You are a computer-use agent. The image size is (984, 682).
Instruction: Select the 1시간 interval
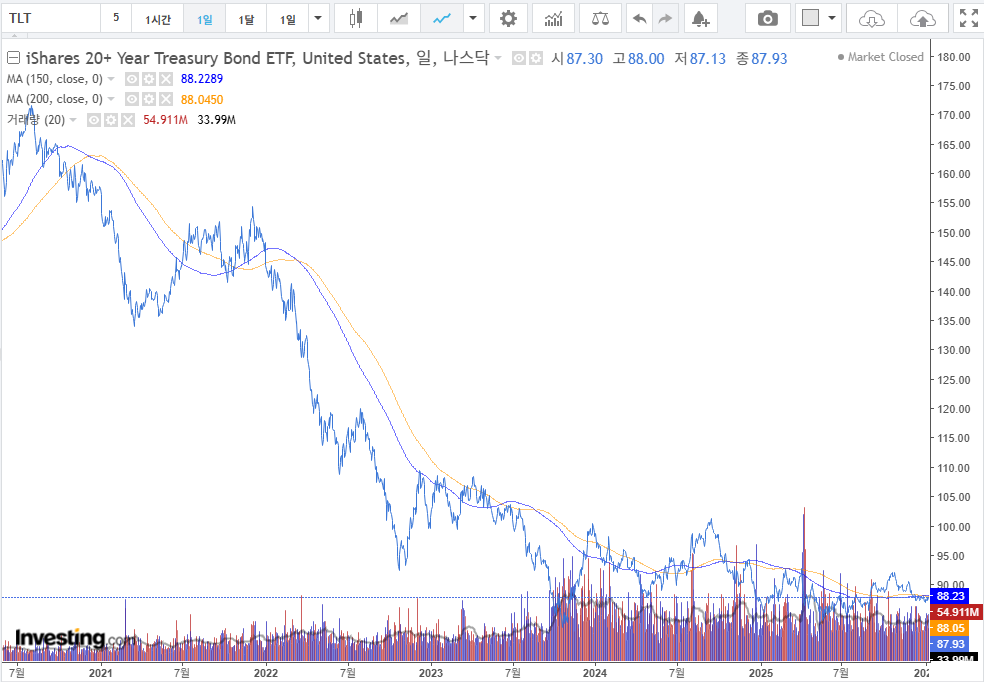click(x=158, y=18)
